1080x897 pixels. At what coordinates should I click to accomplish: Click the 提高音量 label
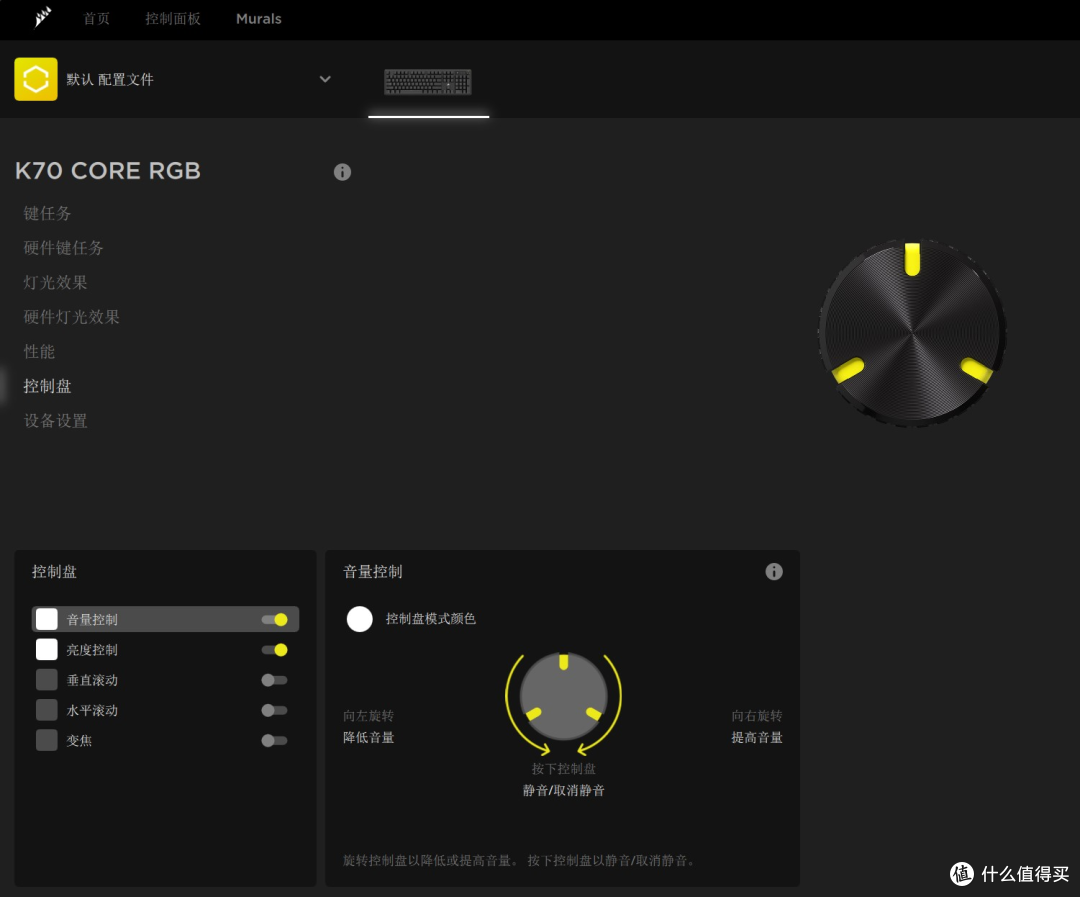[757, 738]
